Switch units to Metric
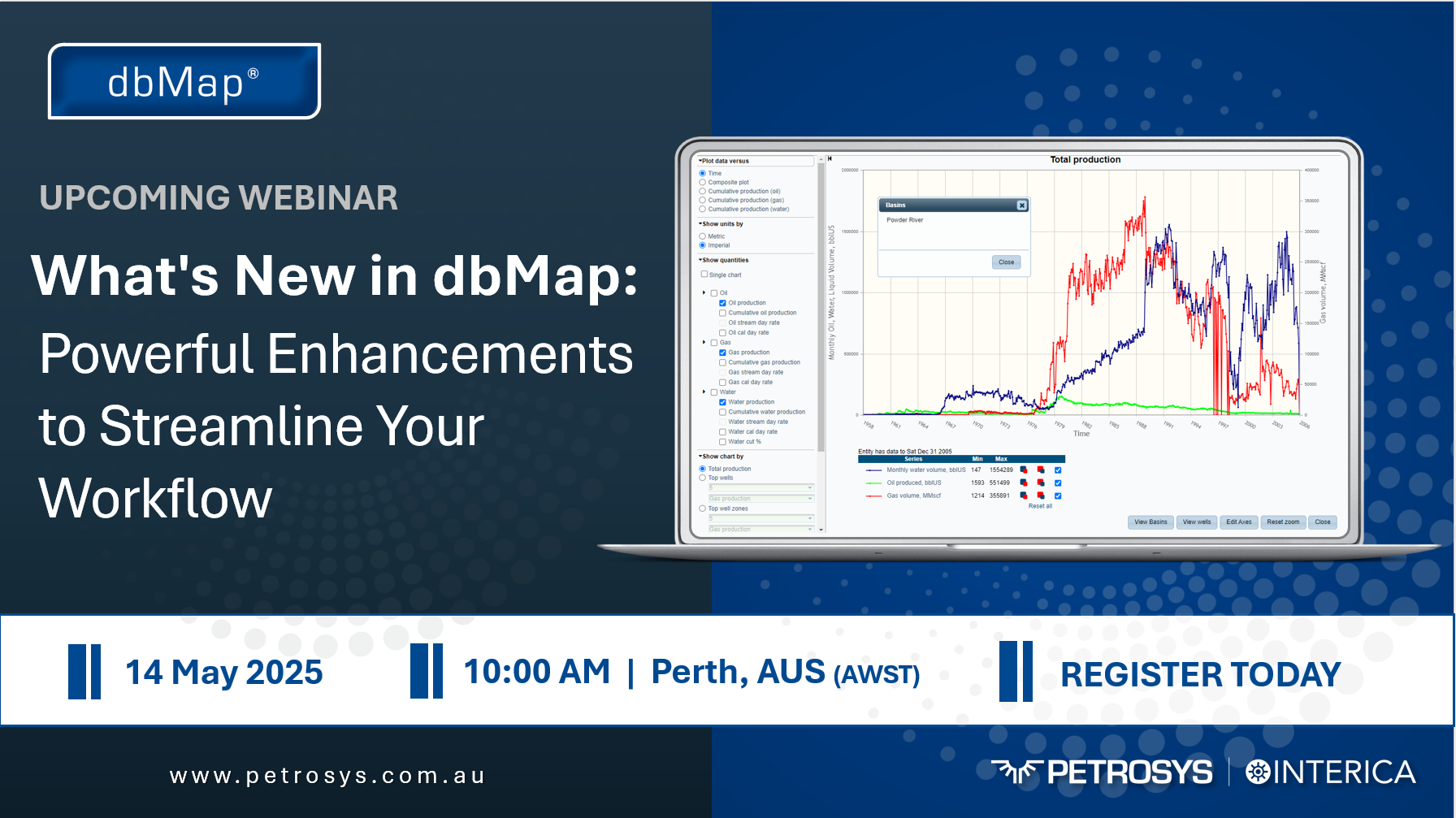The height and width of the screenshot is (818, 1456). pyautogui.click(x=703, y=236)
